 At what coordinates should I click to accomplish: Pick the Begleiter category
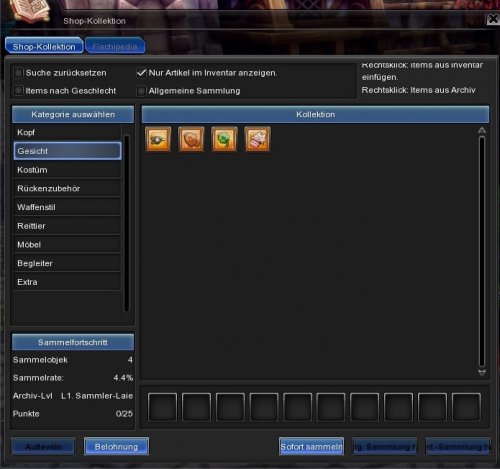(x=67, y=263)
